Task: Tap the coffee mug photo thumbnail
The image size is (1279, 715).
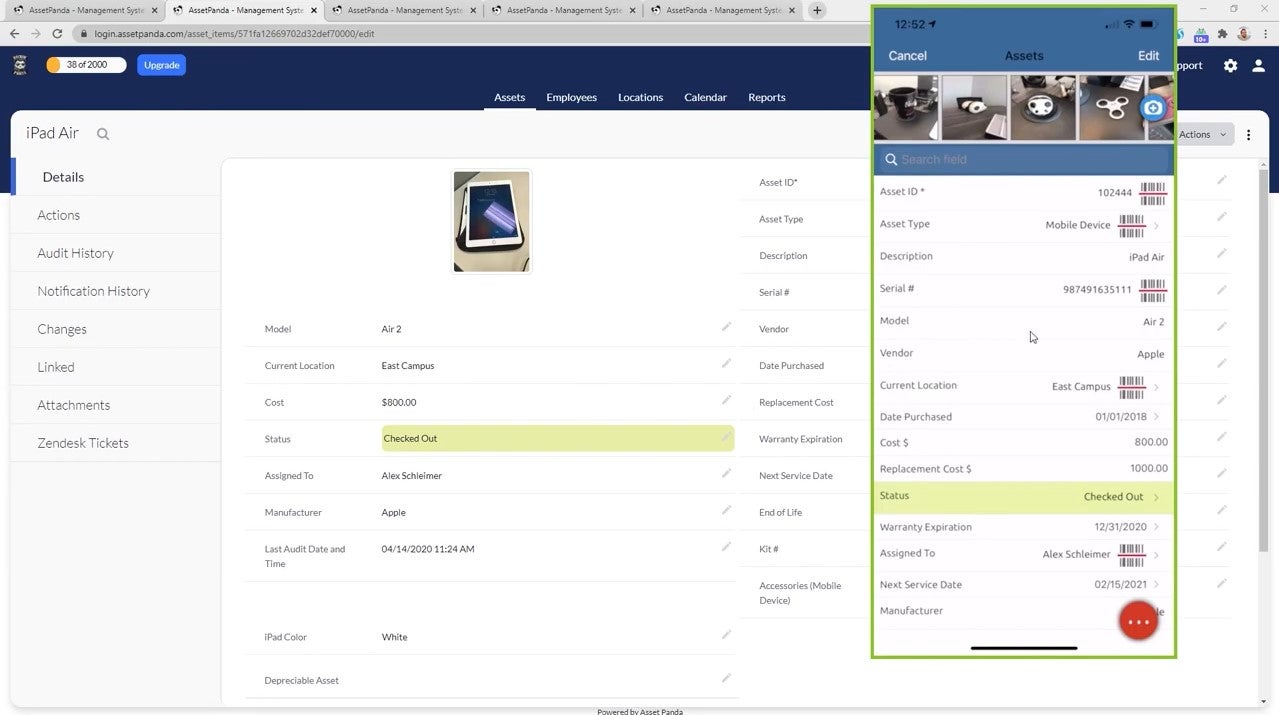Action: (x=906, y=108)
